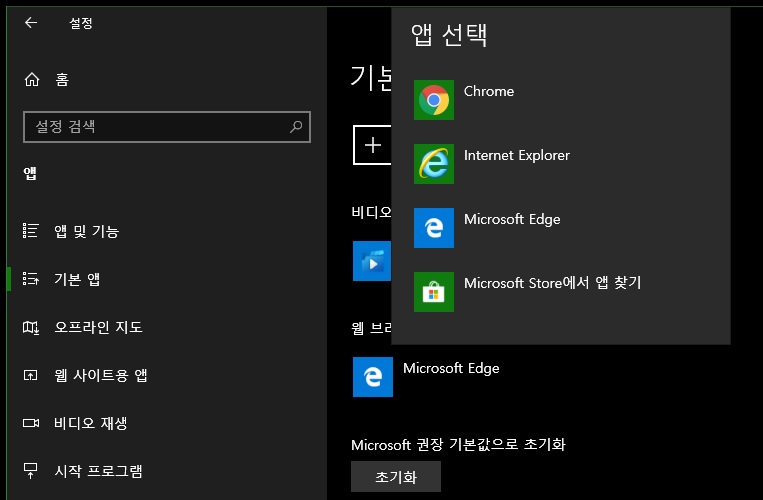This screenshot has height=500, width=763.
Task: Click the 앱 선택 popup heading
Action: pyautogui.click(x=449, y=35)
